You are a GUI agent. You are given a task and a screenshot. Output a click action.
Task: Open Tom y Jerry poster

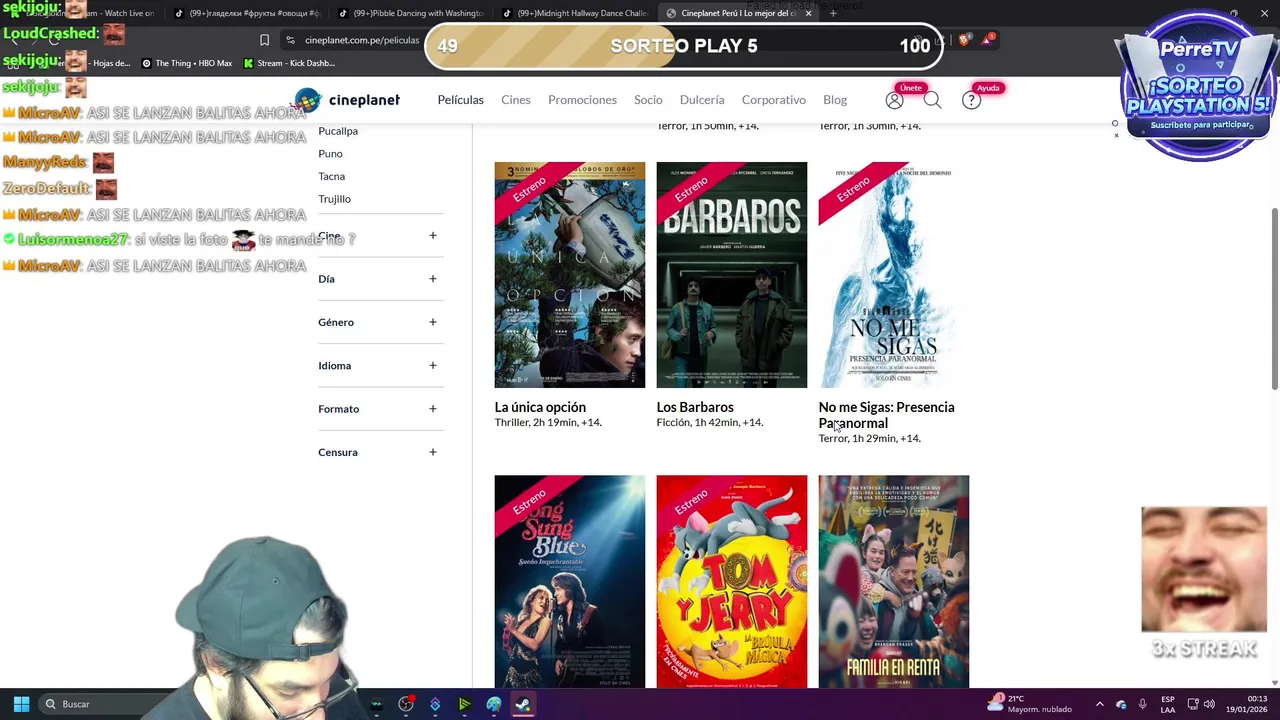coord(732,582)
